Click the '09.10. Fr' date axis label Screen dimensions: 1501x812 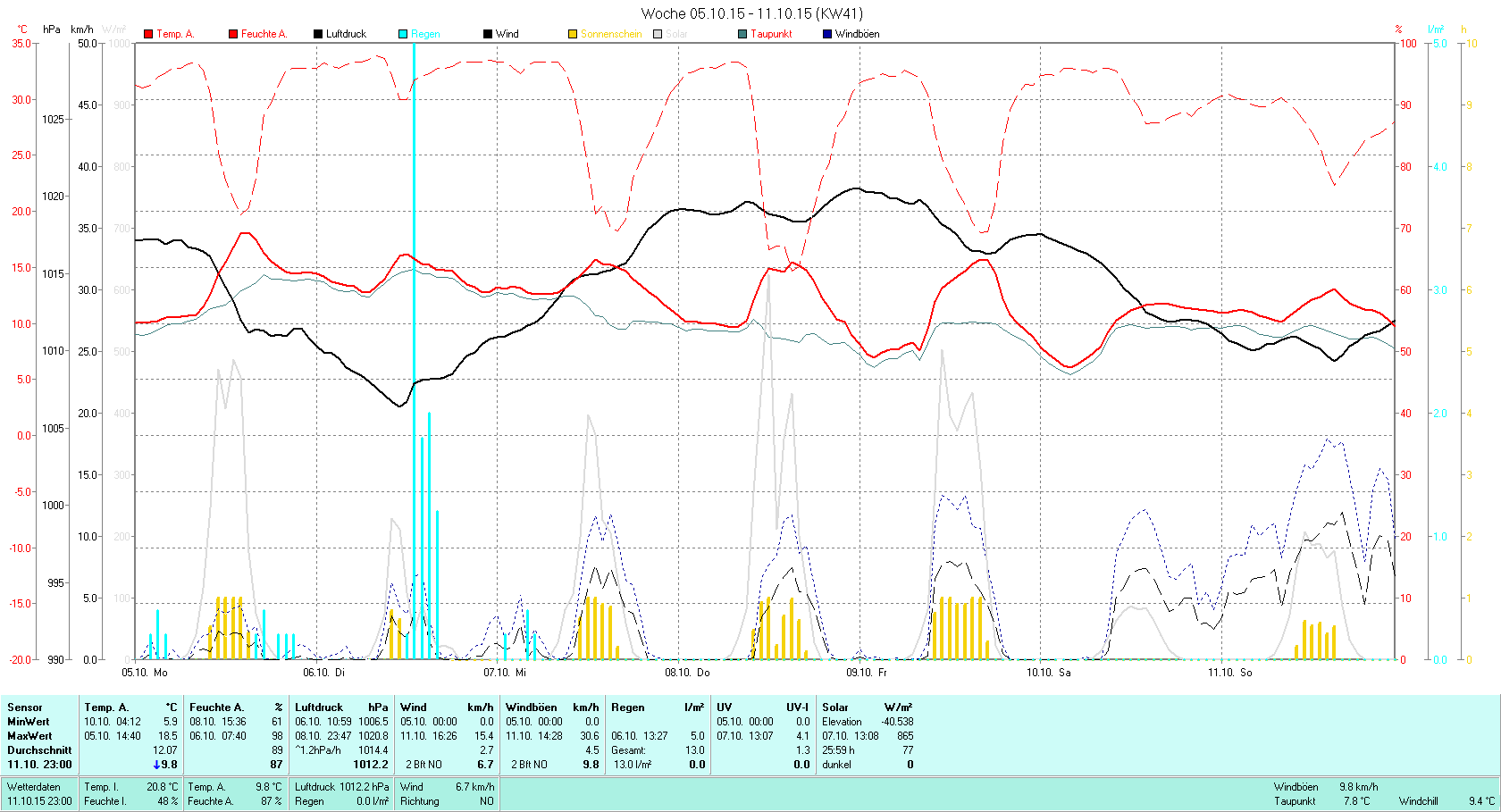[x=867, y=672]
